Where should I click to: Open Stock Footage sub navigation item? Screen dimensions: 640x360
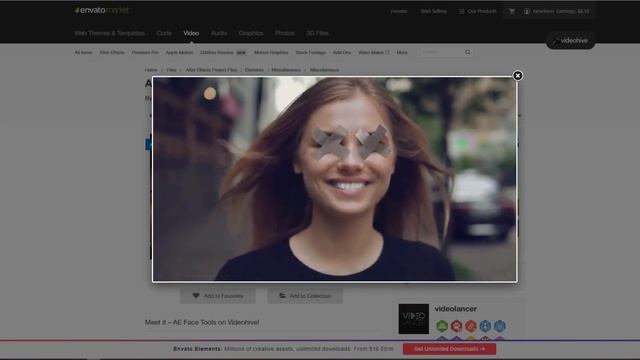pos(311,53)
